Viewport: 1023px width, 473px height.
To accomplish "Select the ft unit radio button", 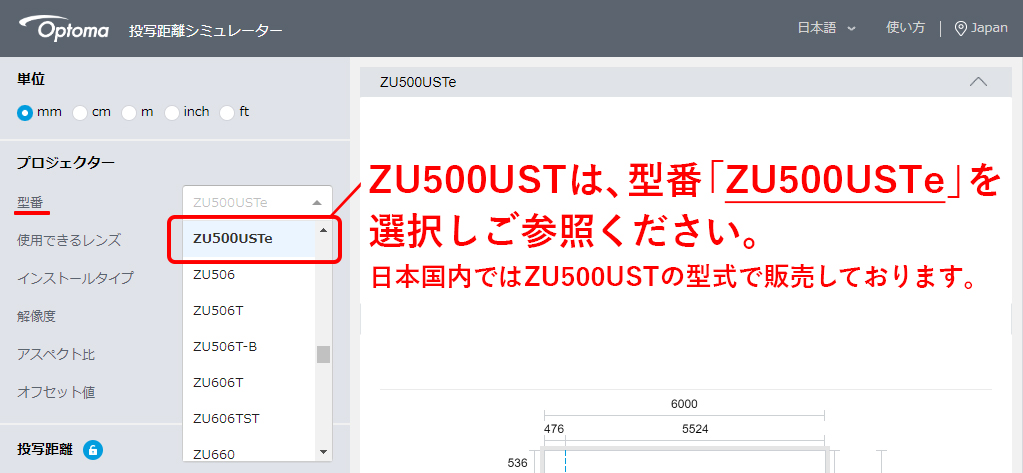I will coord(226,112).
